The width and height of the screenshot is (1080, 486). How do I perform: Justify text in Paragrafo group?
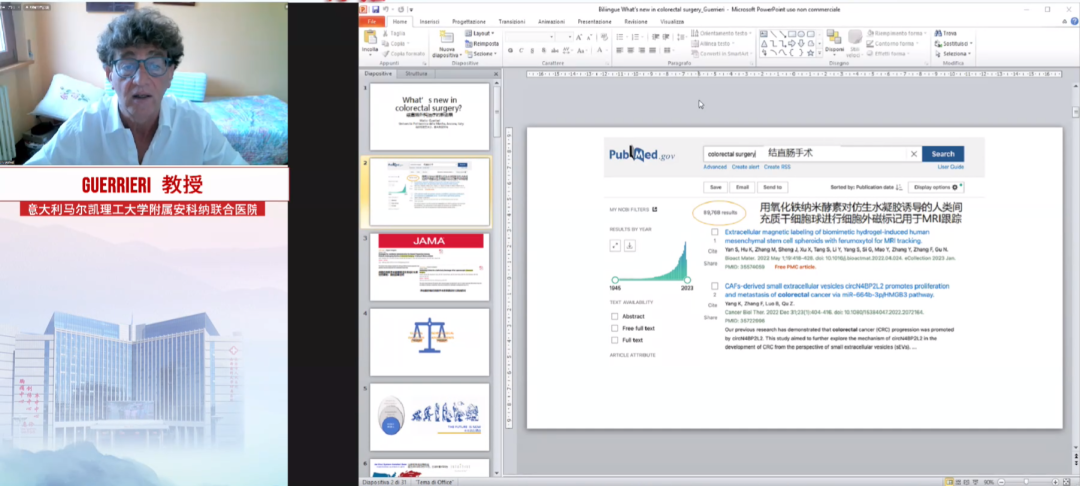[x=653, y=50]
